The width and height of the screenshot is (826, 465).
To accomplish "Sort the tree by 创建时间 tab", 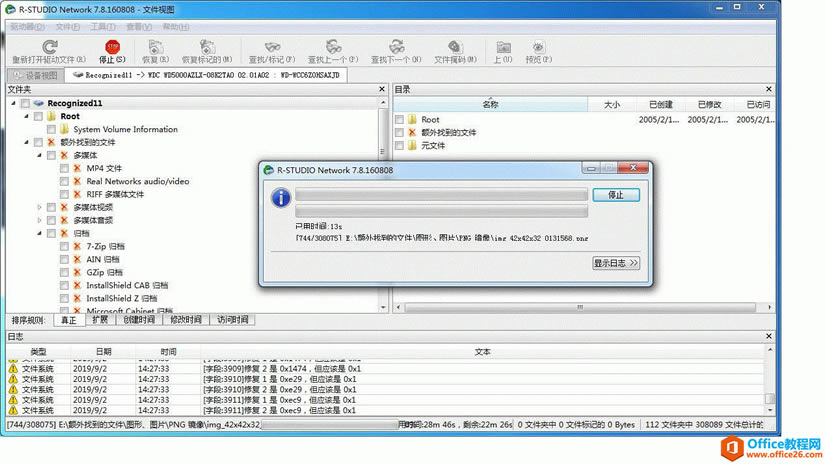I will coord(139,320).
